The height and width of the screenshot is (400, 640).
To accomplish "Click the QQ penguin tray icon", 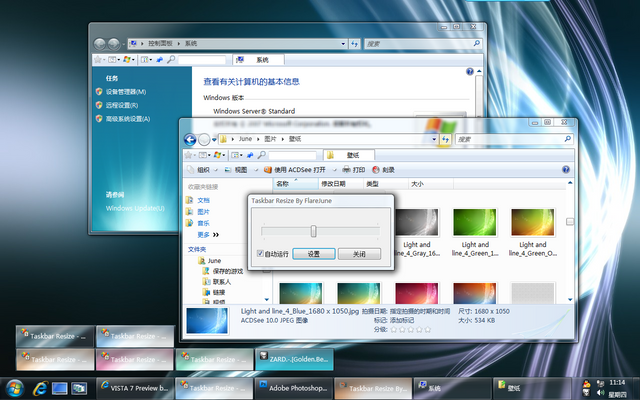I will (587, 384).
